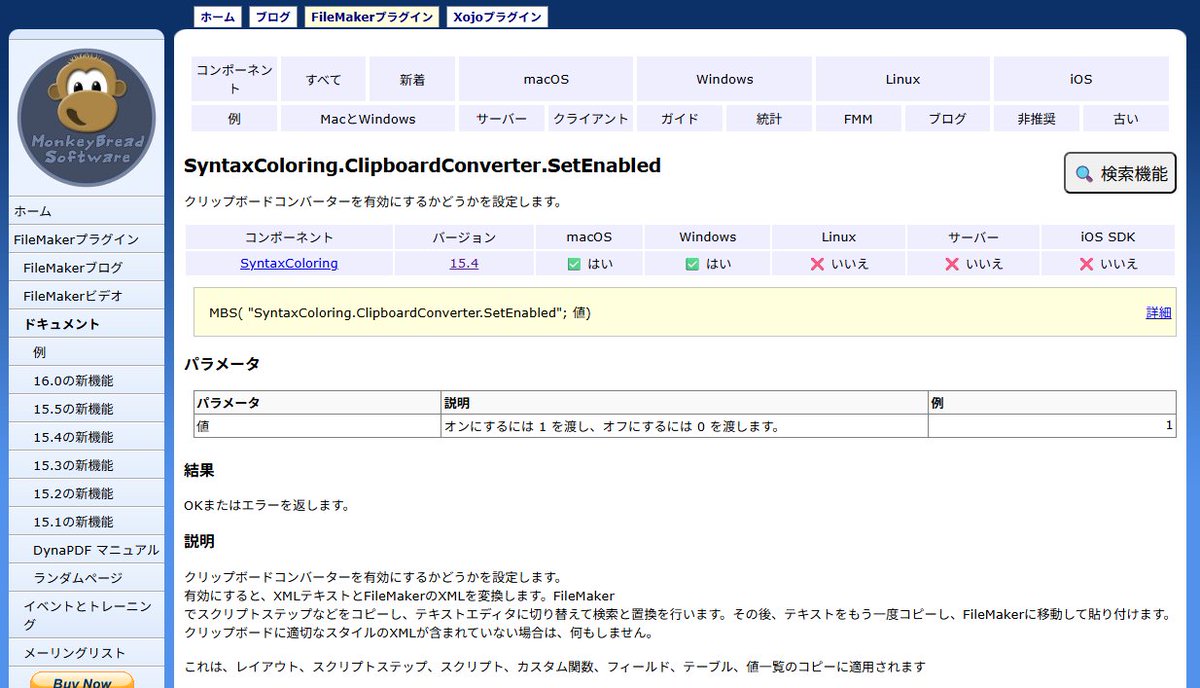Screen dimensions: 1200x688
Task: Open the version 15.4 link
Action: [464, 264]
